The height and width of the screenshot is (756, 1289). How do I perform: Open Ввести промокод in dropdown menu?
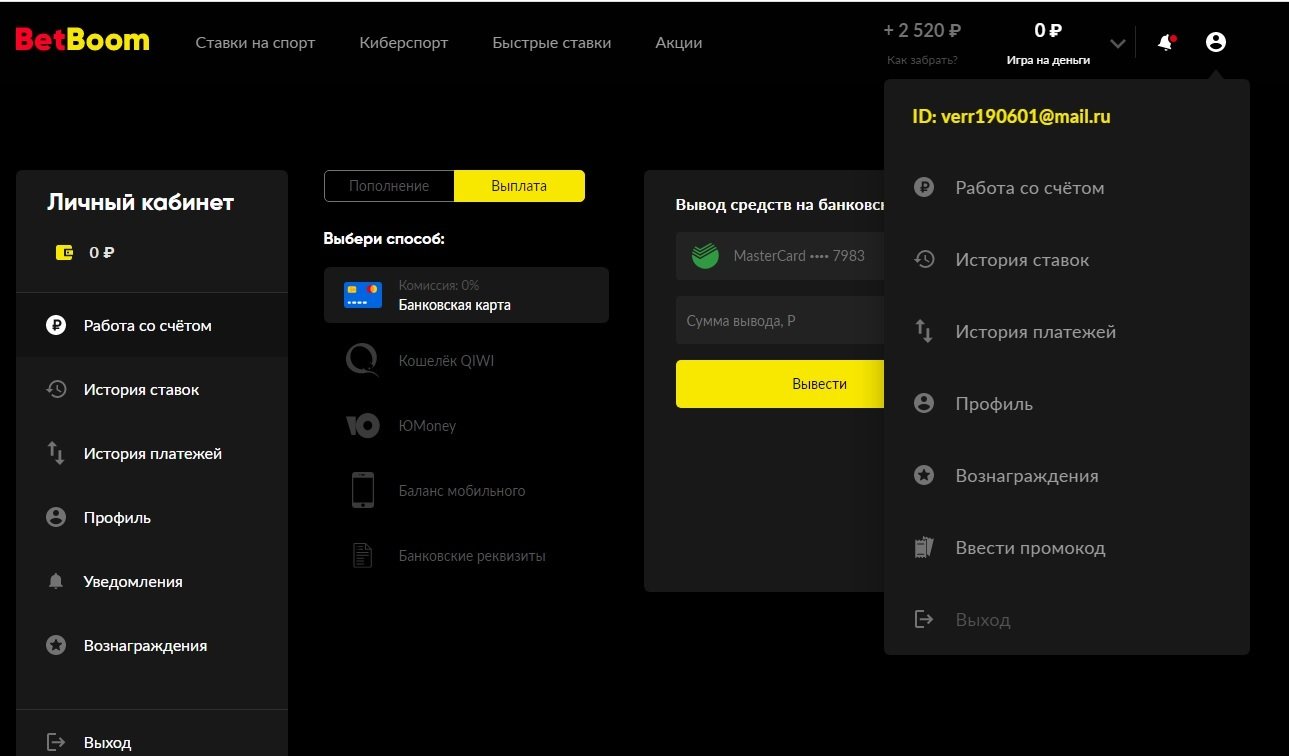tap(1030, 548)
